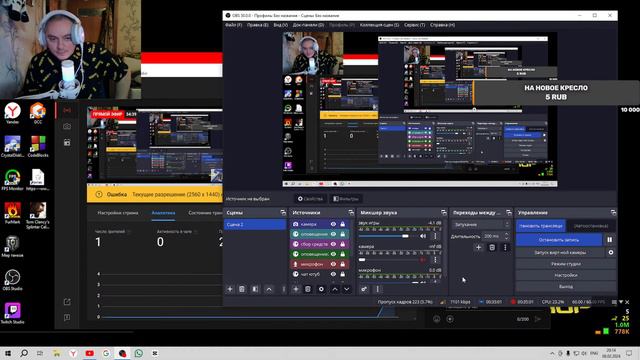Hide the сбор средств source
640x360 pixels.
333,244
